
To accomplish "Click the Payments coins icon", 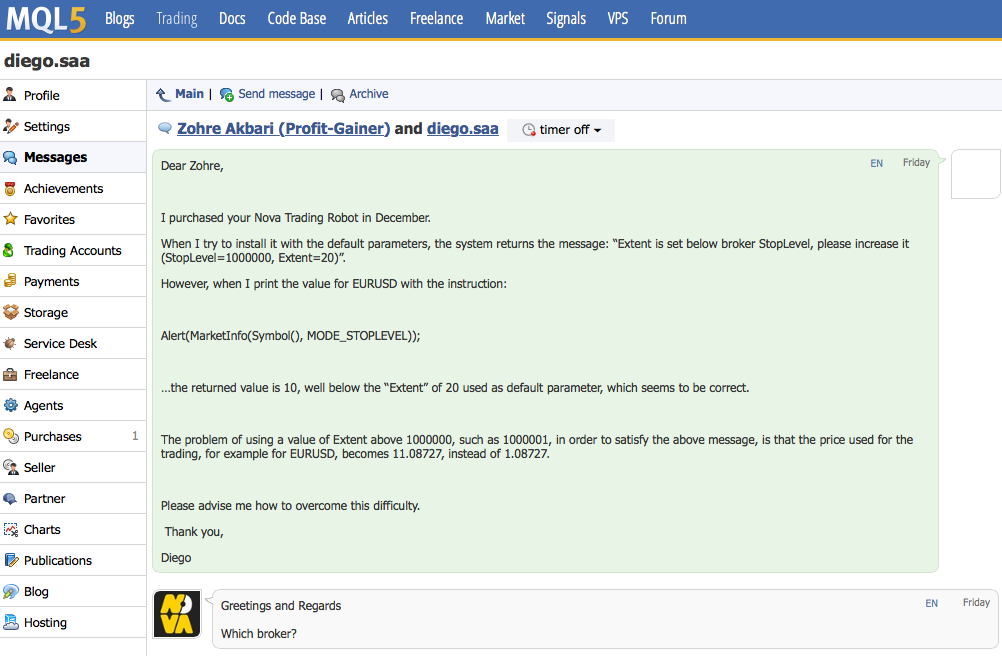I will (x=10, y=281).
